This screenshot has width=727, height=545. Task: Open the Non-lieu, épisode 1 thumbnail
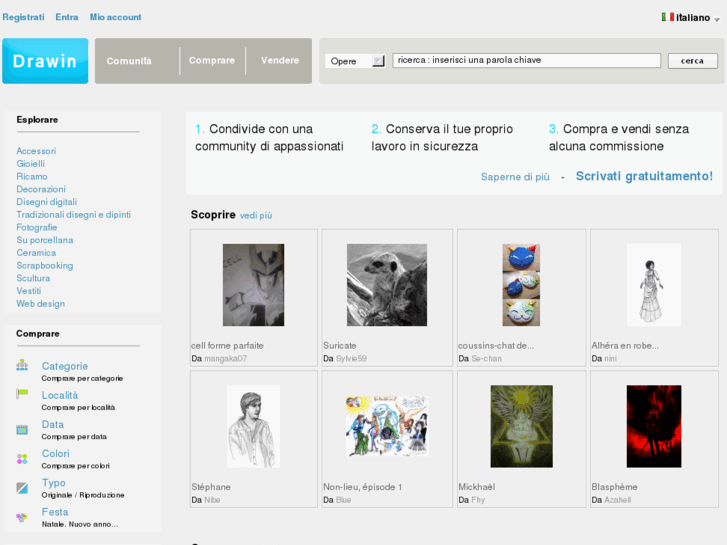point(387,426)
